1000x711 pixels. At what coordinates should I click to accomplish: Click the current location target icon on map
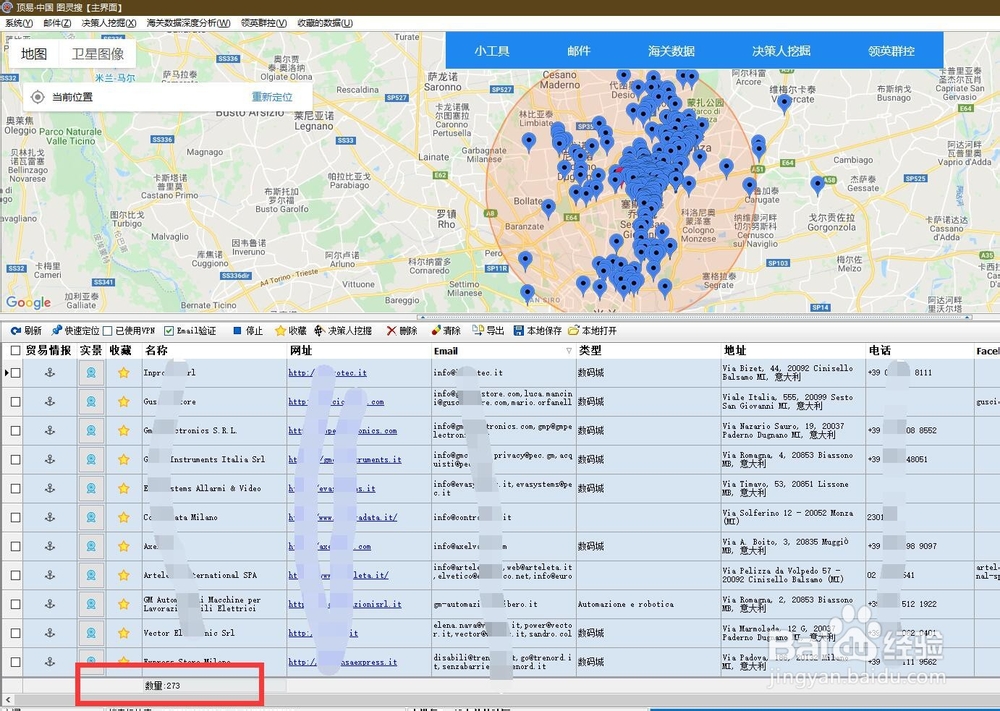pos(38,97)
